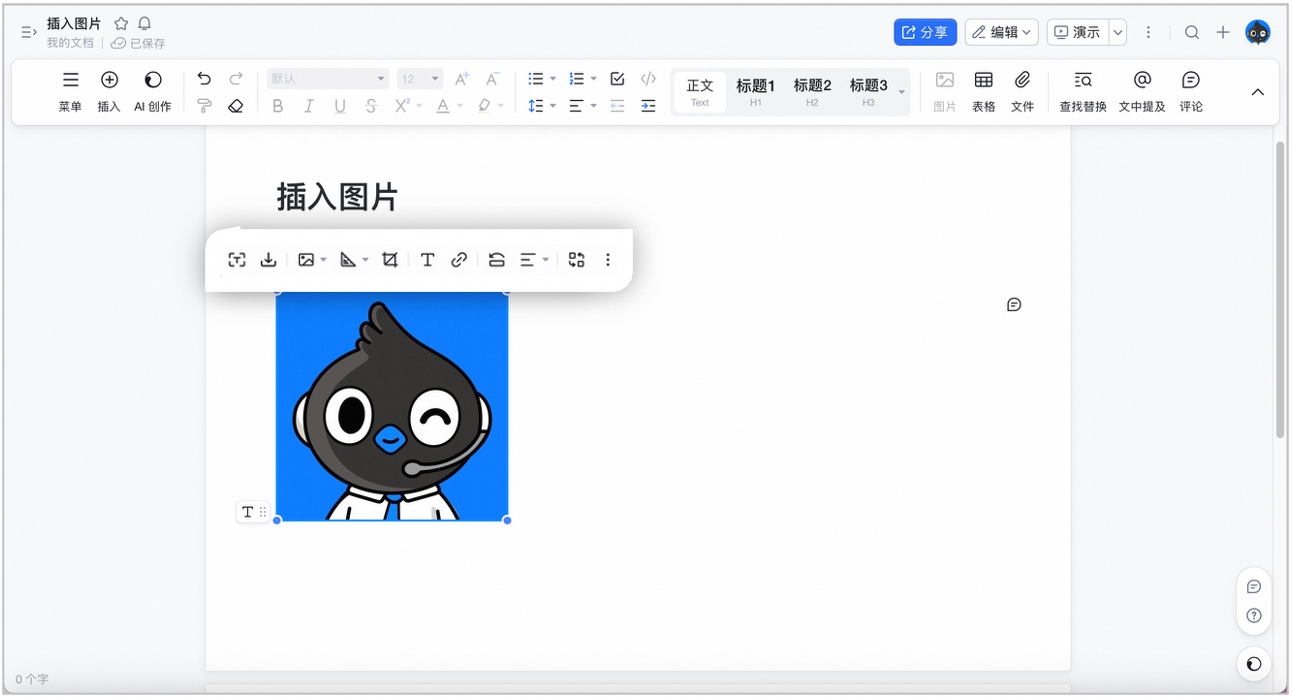Viewport: 1293px width, 699px height.
Task: Increase font size with A+ icon
Action: pos(461,79)
